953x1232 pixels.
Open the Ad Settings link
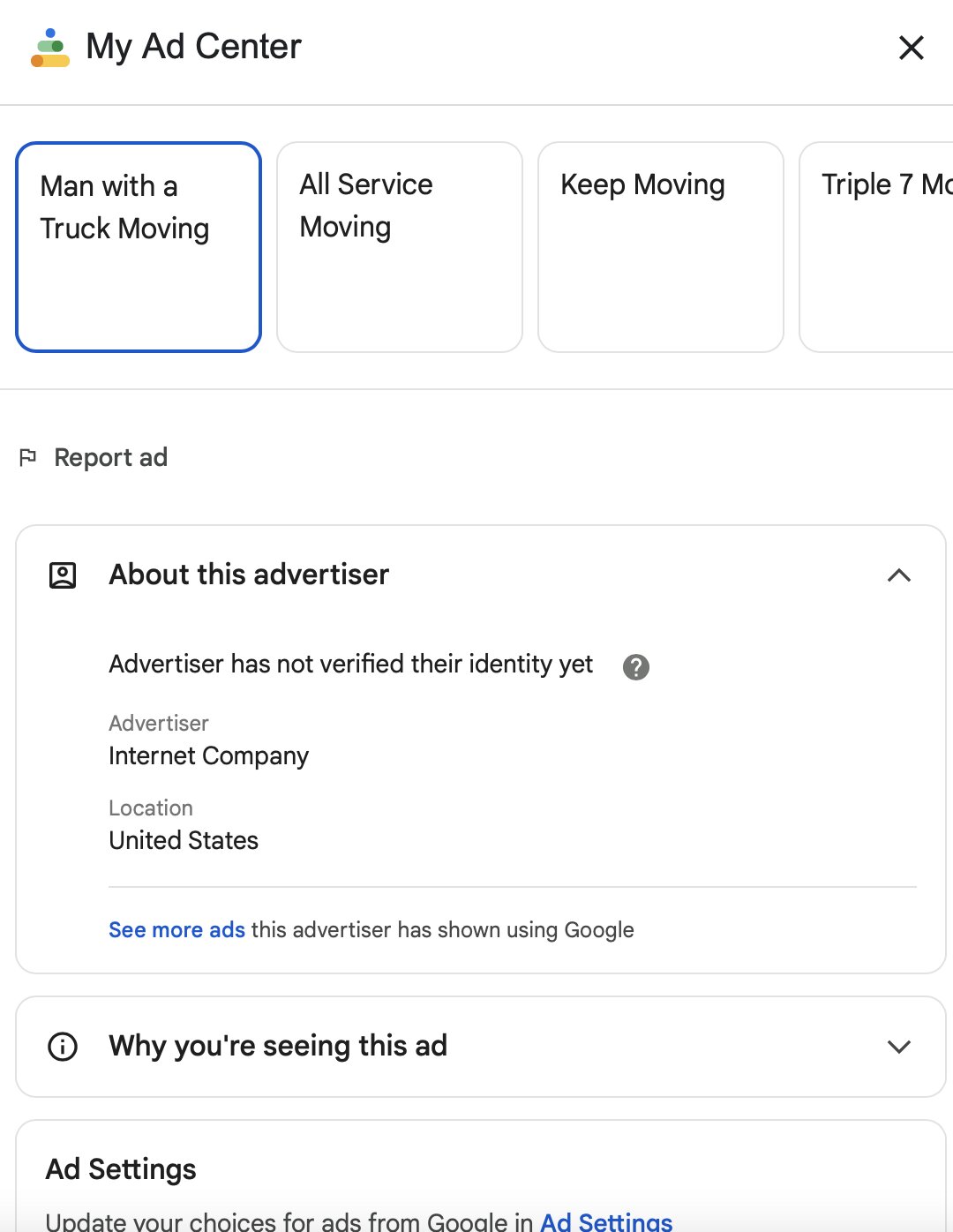pyautogui.click(x=604, y=1222)
